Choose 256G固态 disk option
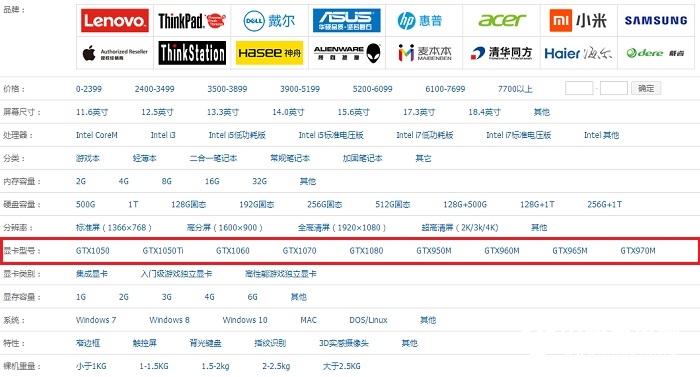This screenshot has height=377, width=700. point(325,205)
